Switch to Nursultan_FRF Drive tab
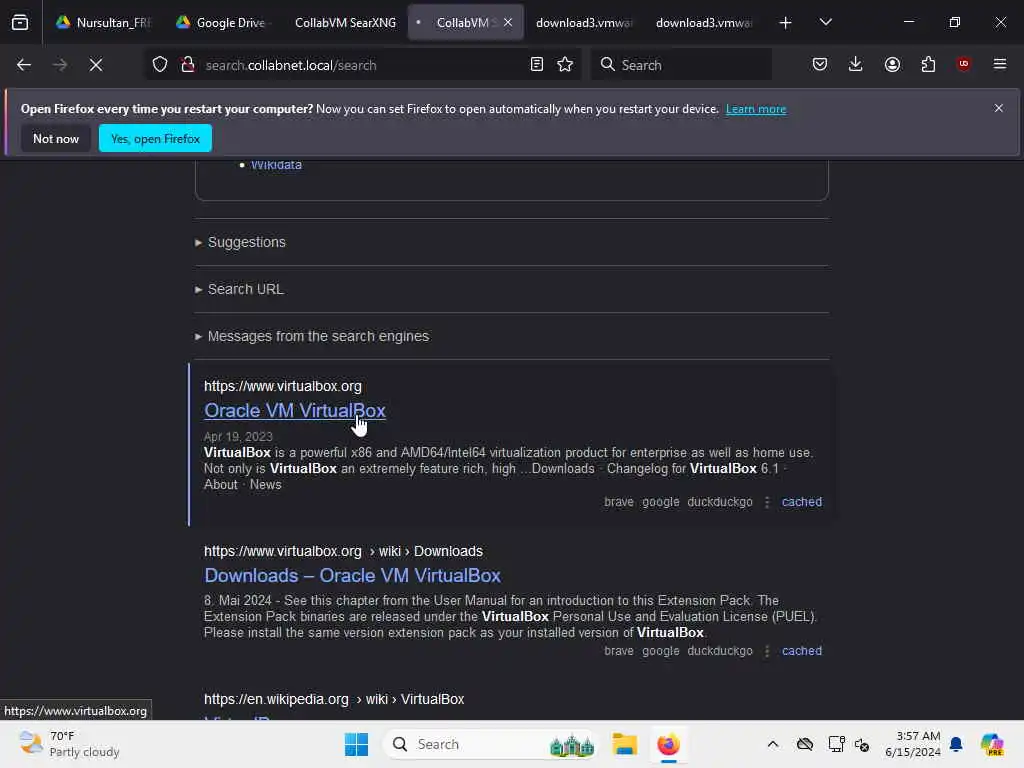This screenshot has width=1024, height=768. [103, 22]
